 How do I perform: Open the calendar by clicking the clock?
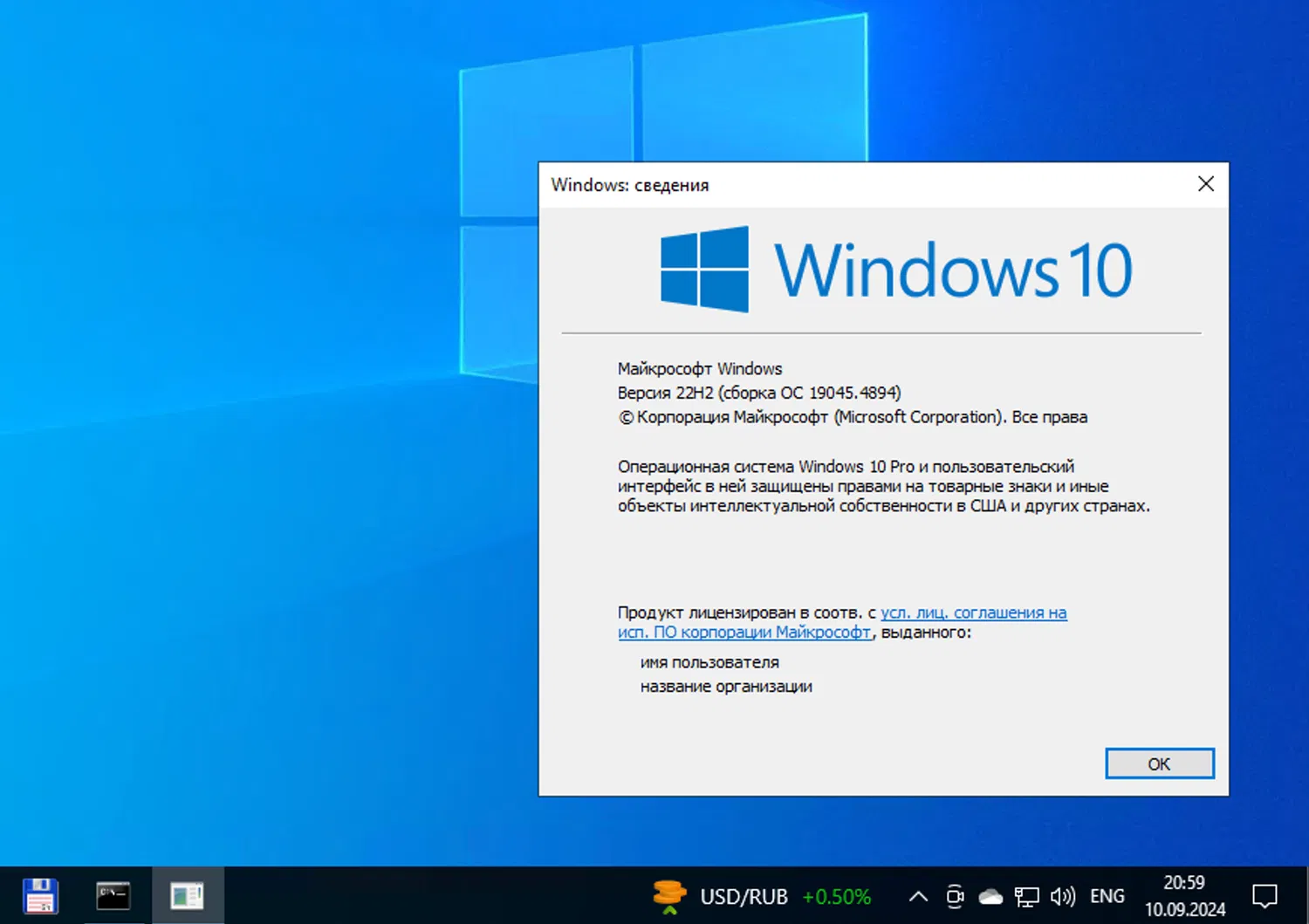coord(1185,895)
